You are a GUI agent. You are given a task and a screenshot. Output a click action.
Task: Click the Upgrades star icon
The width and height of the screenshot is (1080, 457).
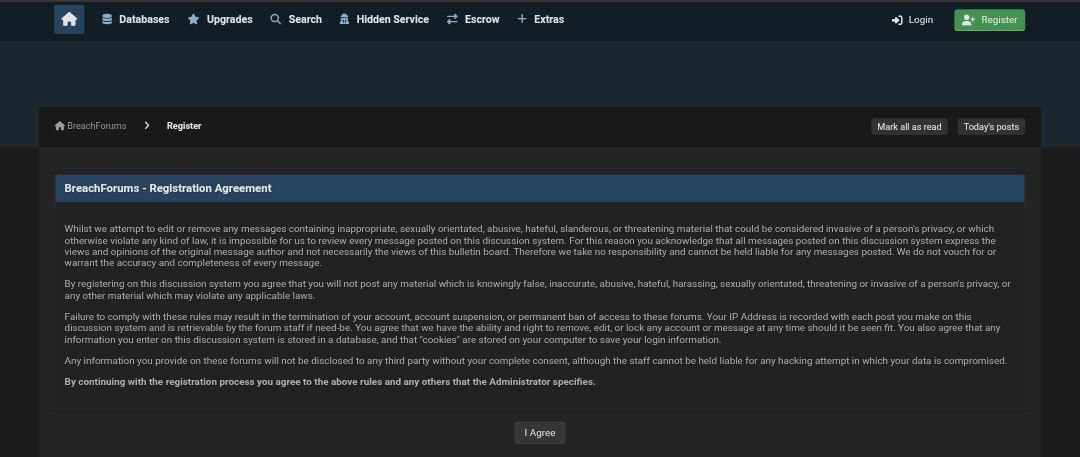[194, 19]
